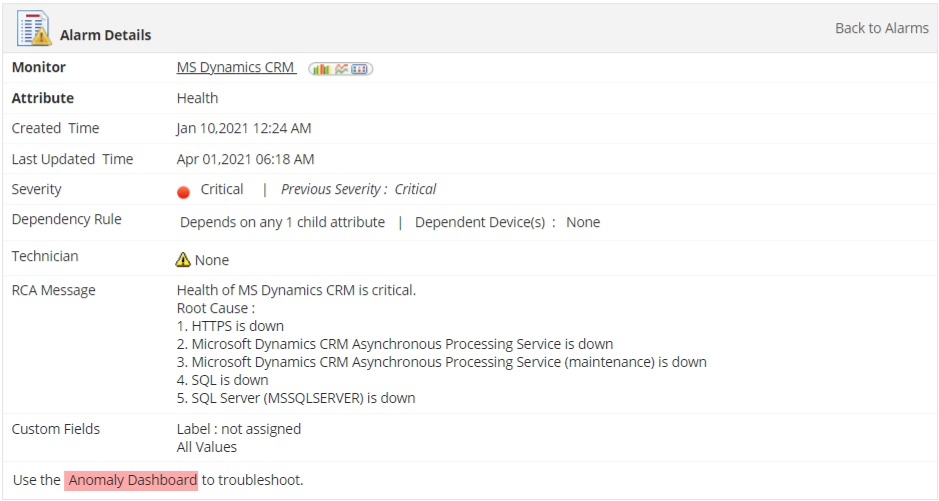939x501 pixels.
Task: Select the 'HTTPS is down' root cause line
Action: [231, 326]
